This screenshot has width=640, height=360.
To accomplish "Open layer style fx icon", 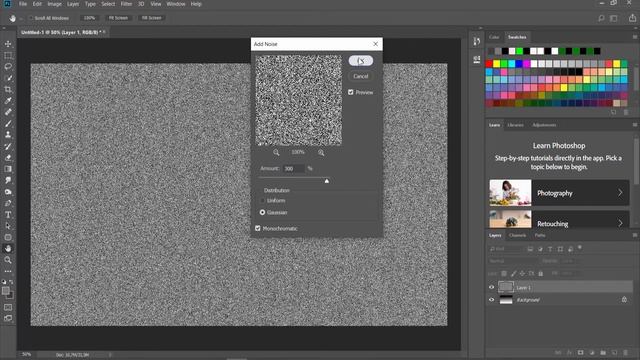I will click(569, 352).
